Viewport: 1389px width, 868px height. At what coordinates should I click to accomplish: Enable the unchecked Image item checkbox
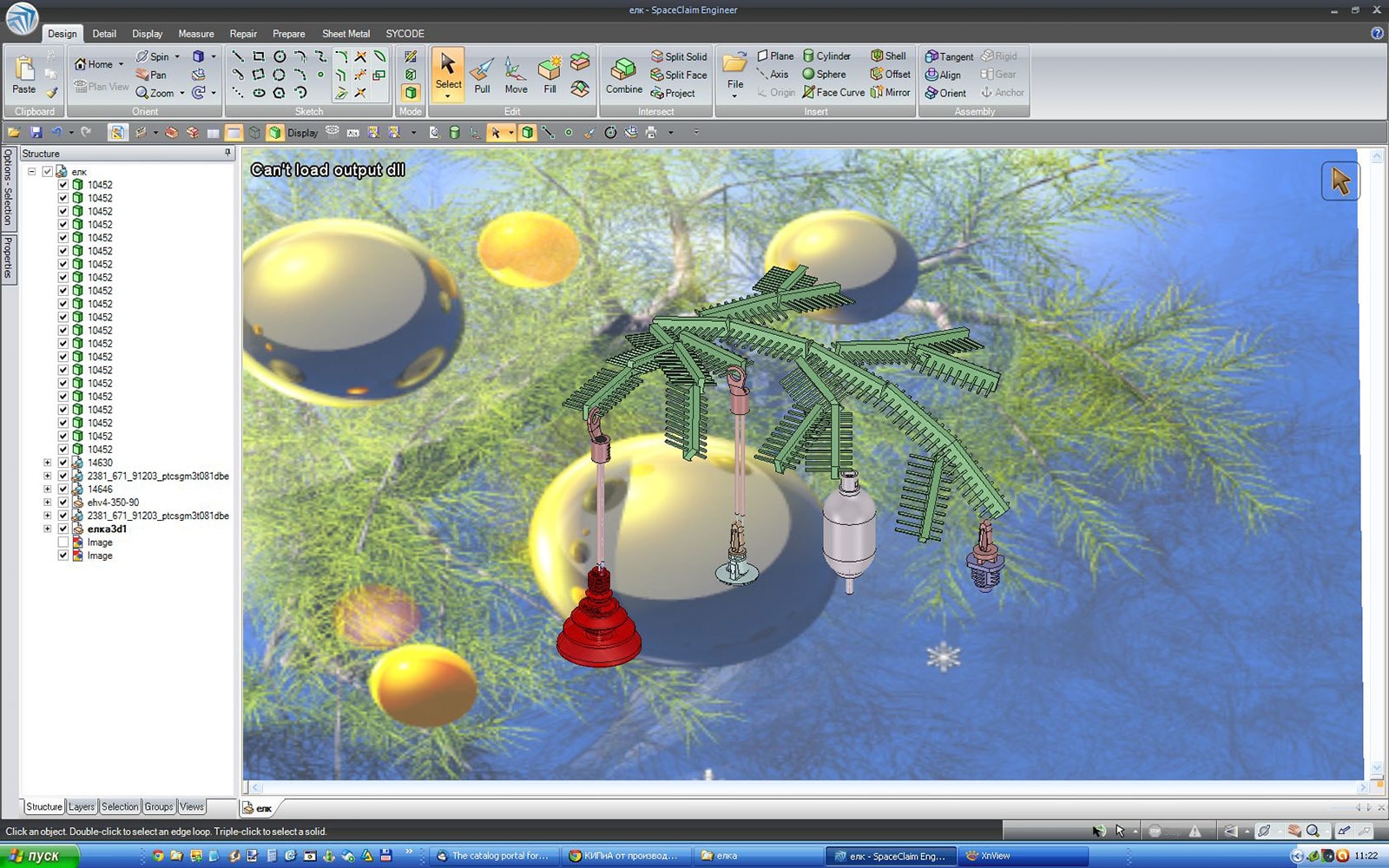(63, 542)
